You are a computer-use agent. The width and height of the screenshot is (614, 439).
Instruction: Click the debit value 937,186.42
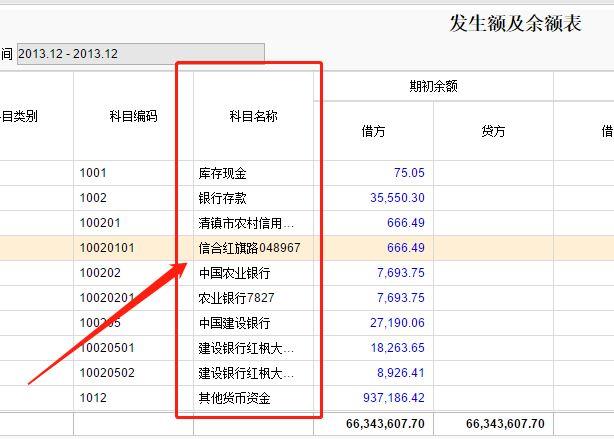(394, 398)
